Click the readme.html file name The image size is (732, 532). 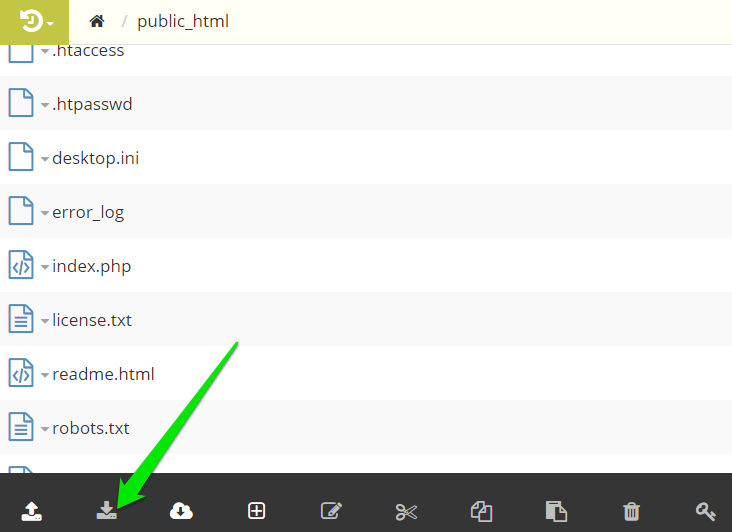tap(103, 374)
